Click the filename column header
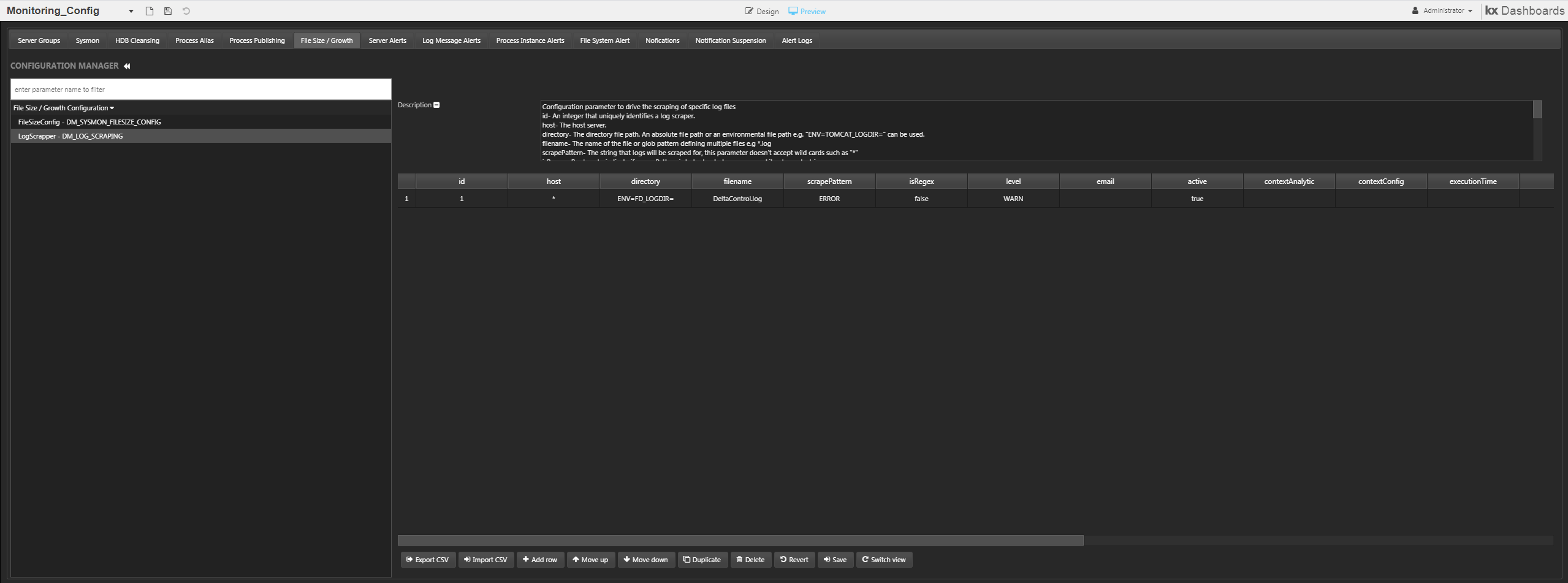 737,181
